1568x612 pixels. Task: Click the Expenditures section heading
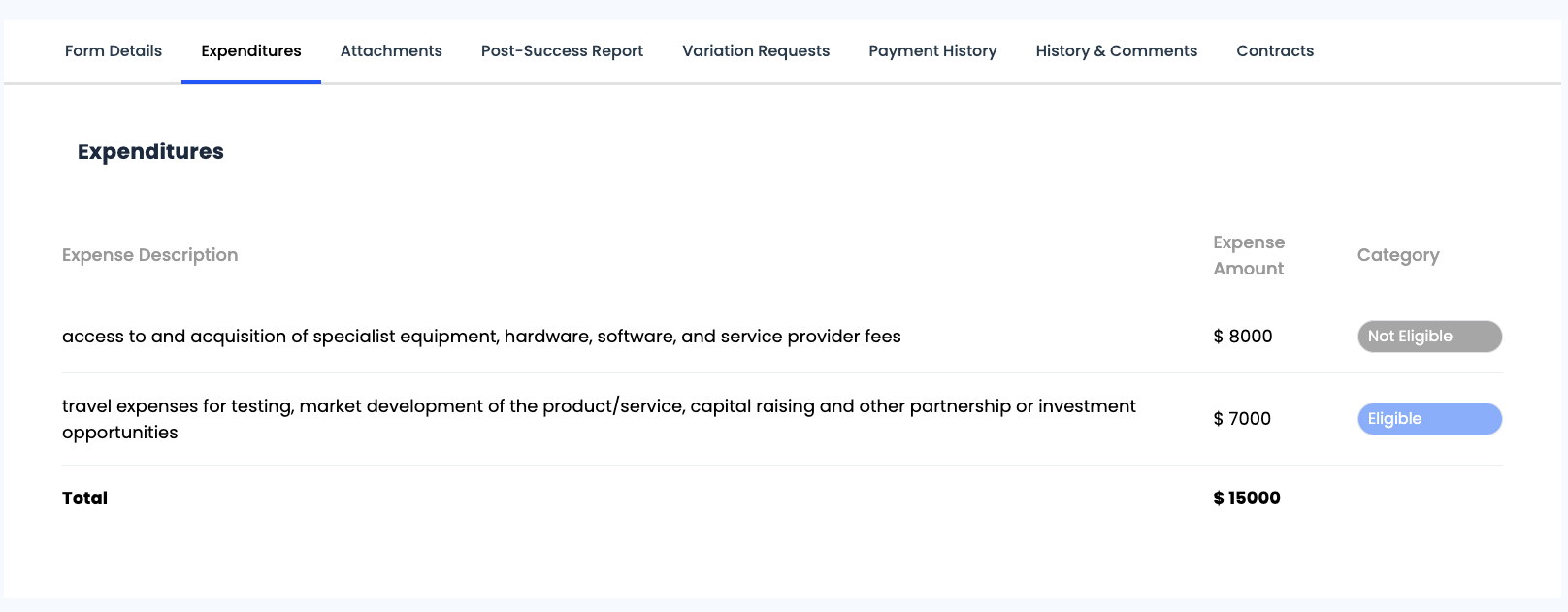[150, 152]
